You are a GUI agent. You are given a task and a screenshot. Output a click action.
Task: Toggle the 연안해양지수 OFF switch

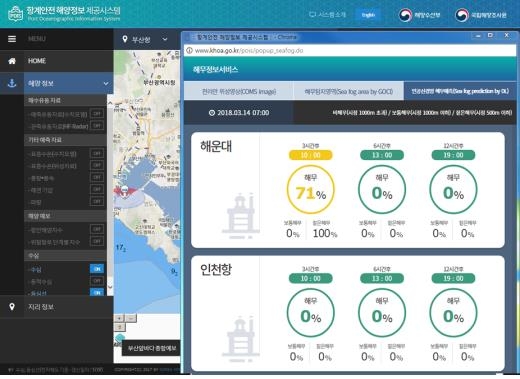[x=97, y=229]
